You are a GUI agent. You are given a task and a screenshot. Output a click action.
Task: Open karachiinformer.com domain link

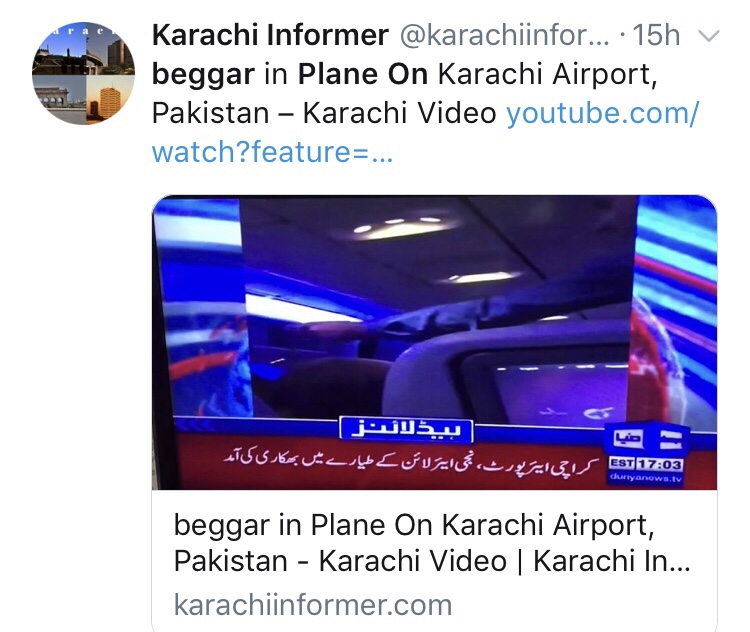(313, 605)
